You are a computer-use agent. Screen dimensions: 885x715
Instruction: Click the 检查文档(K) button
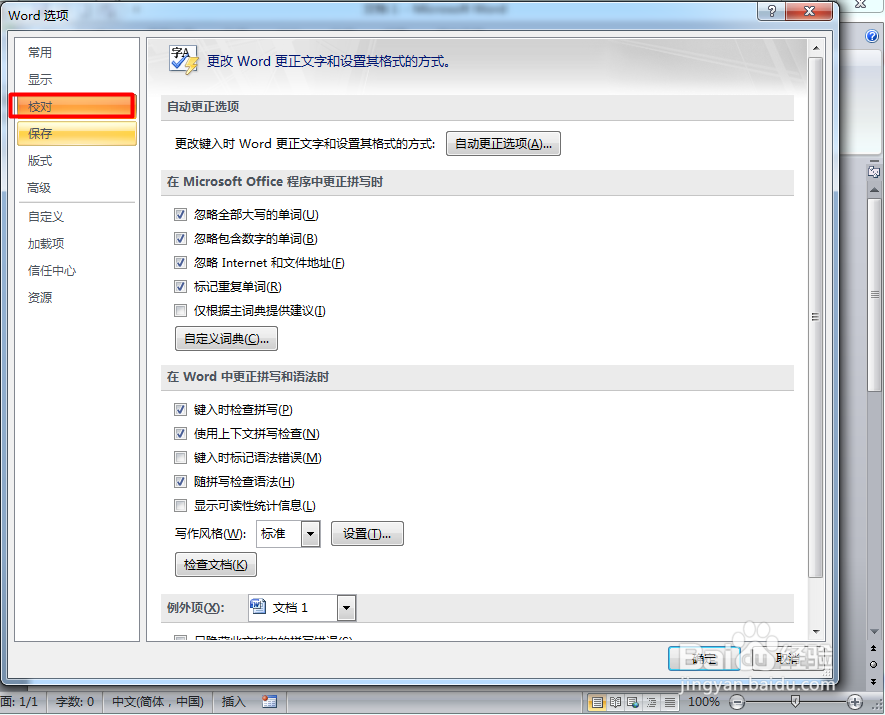[216, 565]
